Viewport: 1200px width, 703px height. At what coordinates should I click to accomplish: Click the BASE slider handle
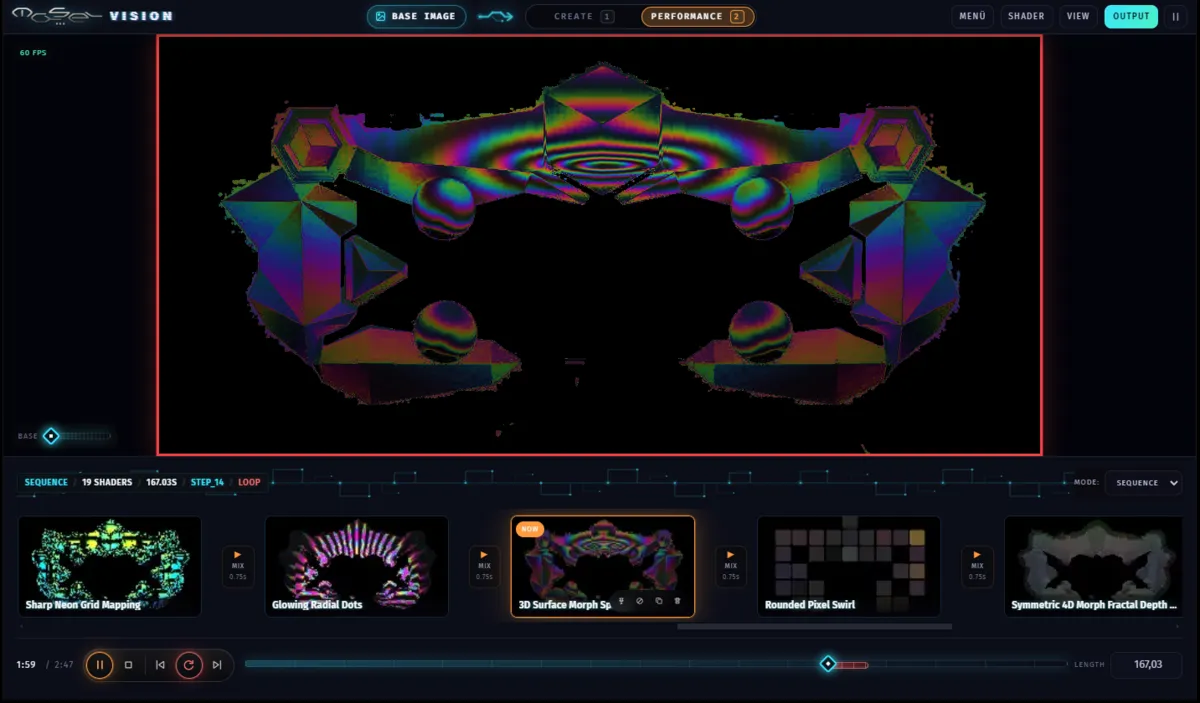pyautogui.click(x=51, y=436)
